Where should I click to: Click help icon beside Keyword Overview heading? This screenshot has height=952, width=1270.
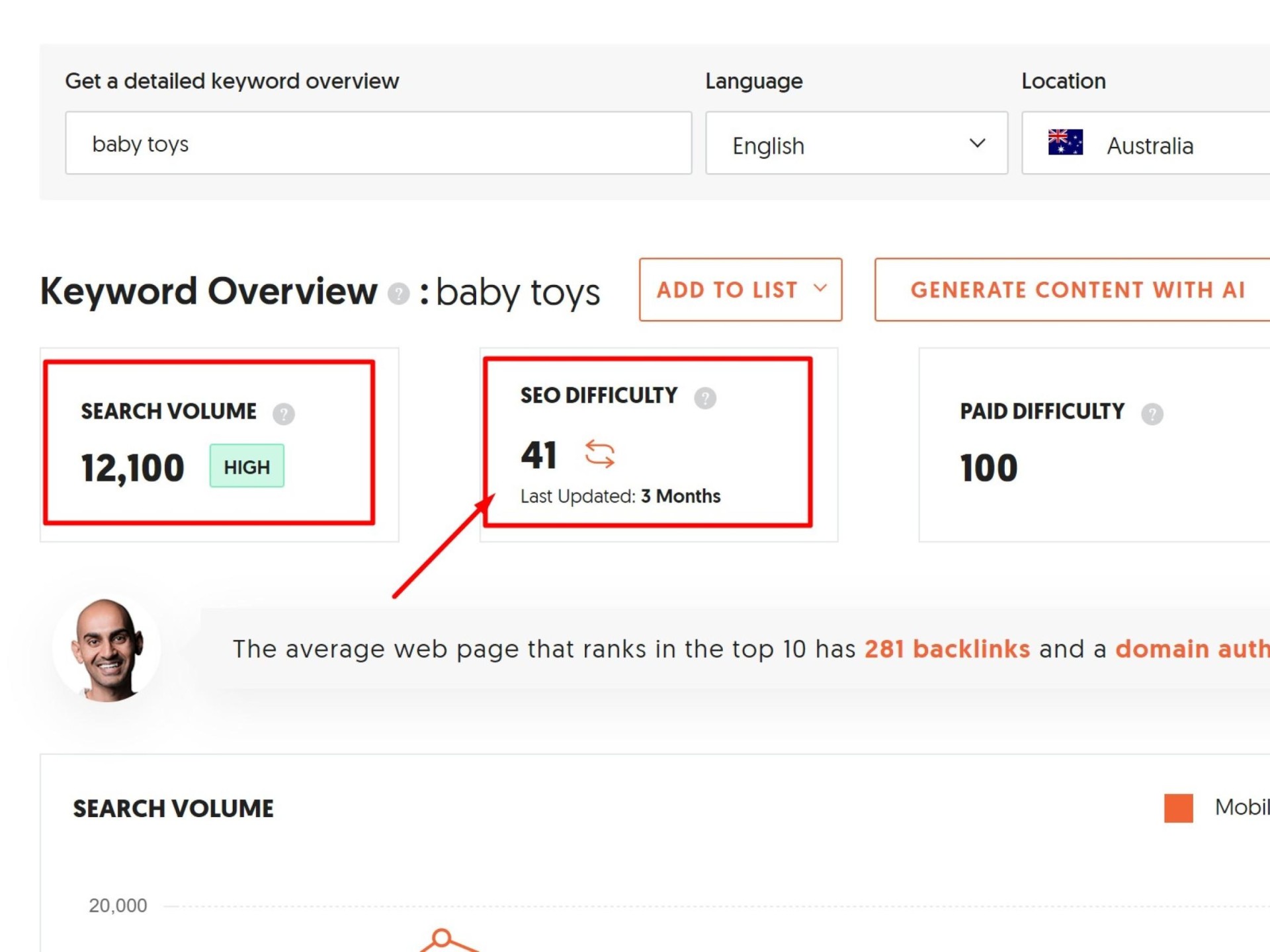(398, 294)
